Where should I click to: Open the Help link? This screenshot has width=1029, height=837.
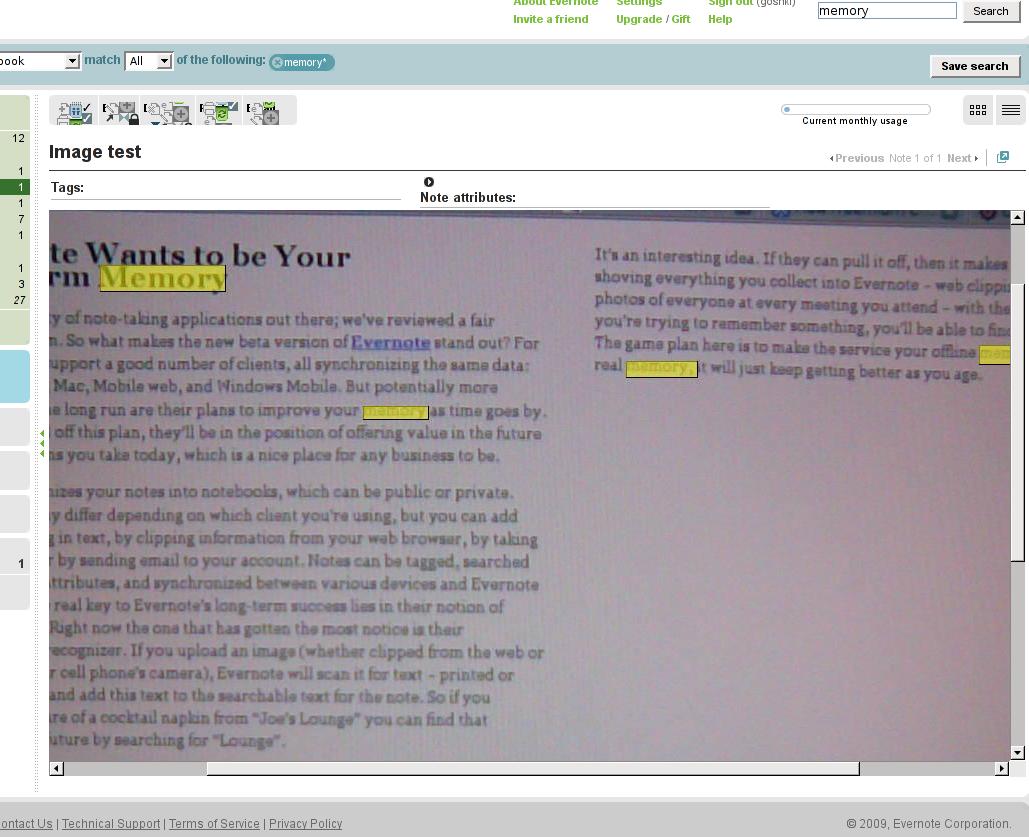point(720,19)
